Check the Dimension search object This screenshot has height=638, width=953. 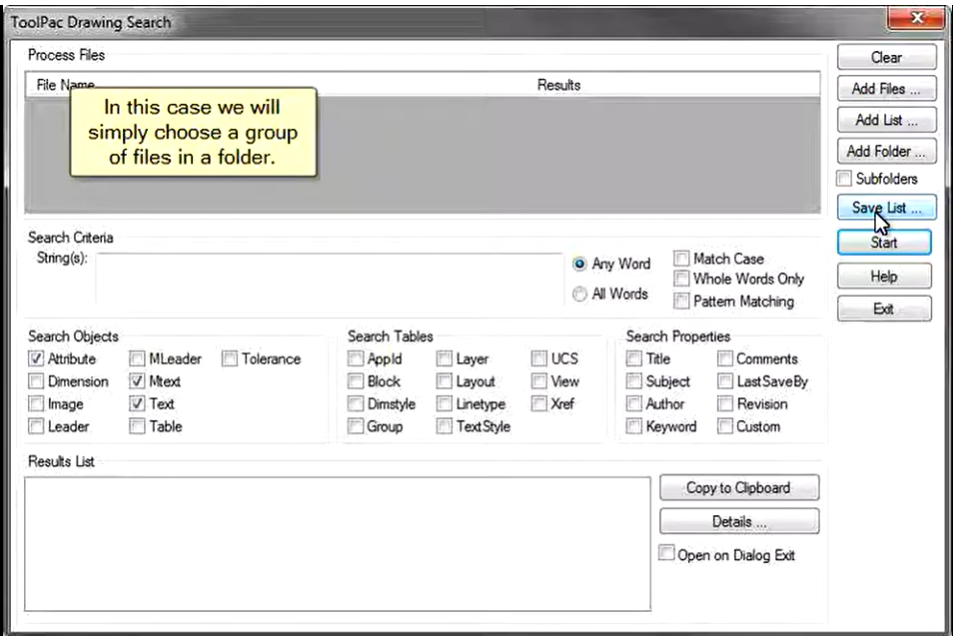tap(36, 382)
